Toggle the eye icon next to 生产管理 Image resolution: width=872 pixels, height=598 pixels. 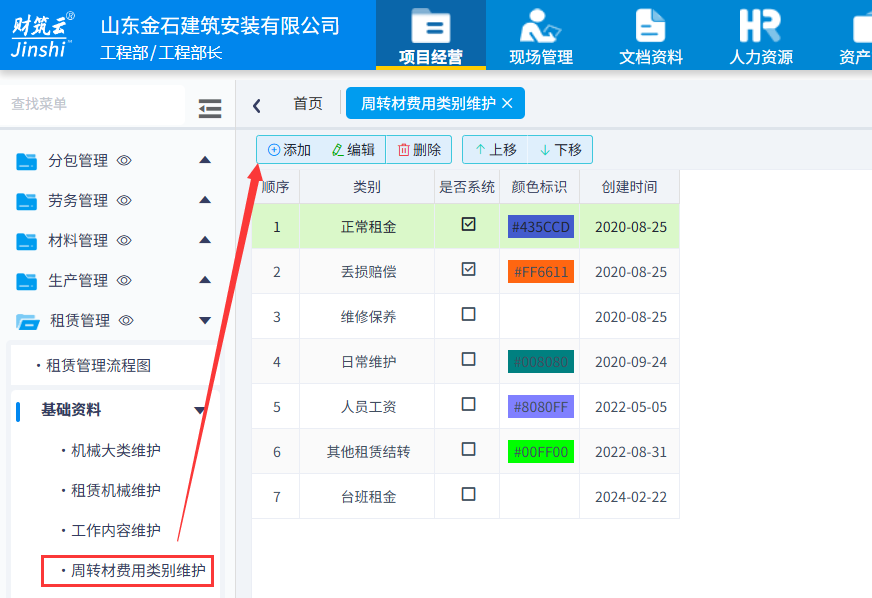coord(124,281)
